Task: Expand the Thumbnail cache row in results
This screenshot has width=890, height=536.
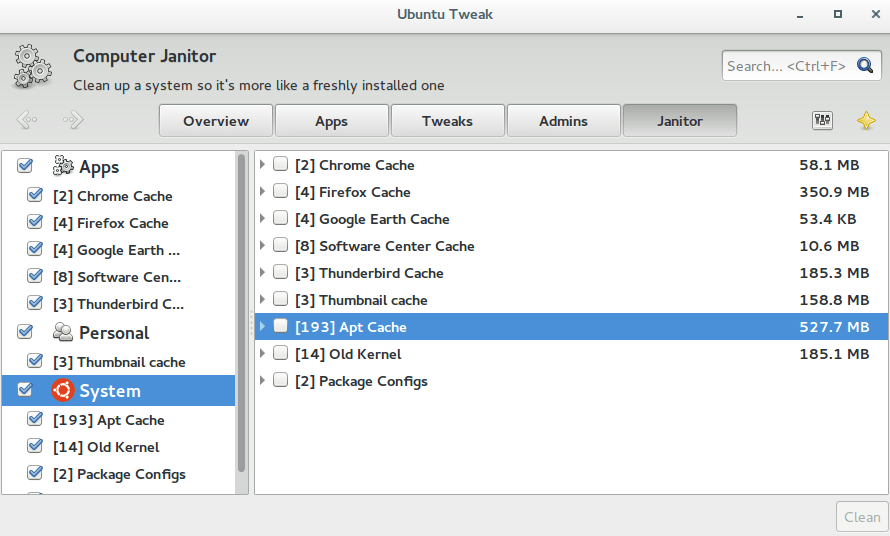Action: 262,299
